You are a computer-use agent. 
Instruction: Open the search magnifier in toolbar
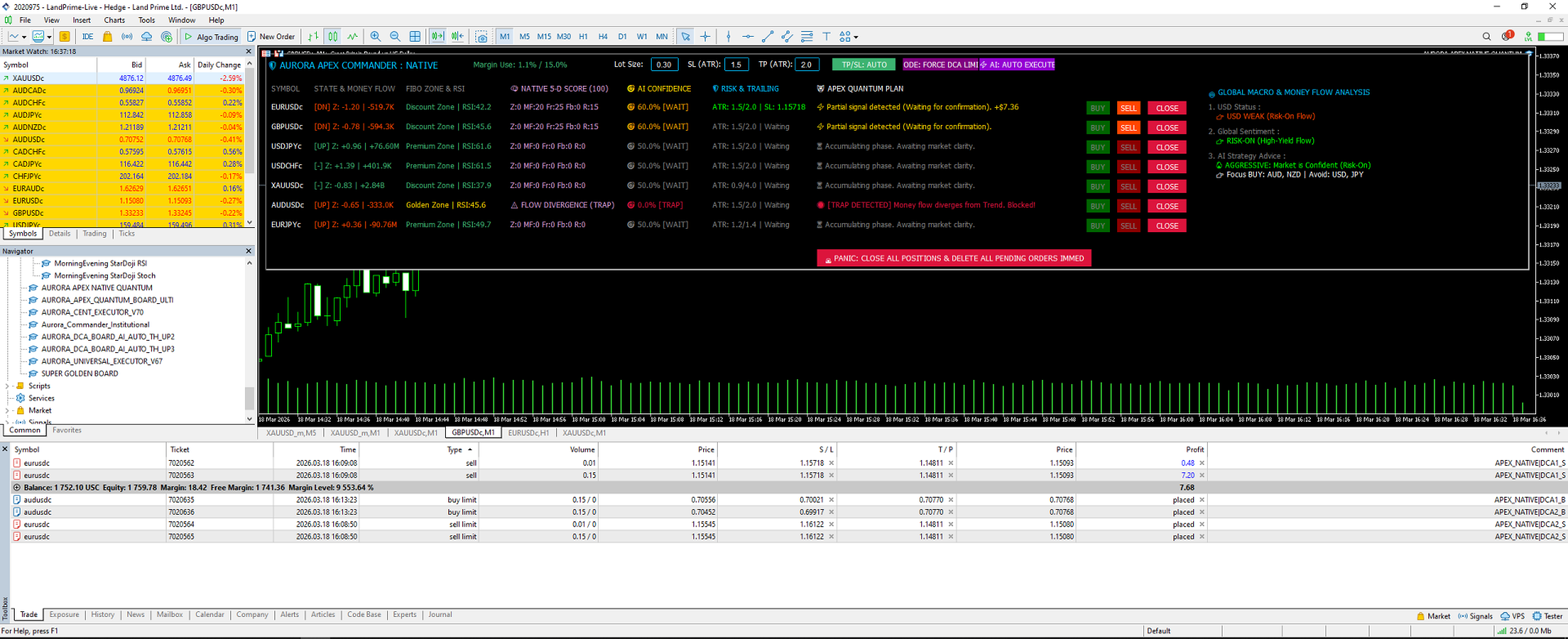1486,37
